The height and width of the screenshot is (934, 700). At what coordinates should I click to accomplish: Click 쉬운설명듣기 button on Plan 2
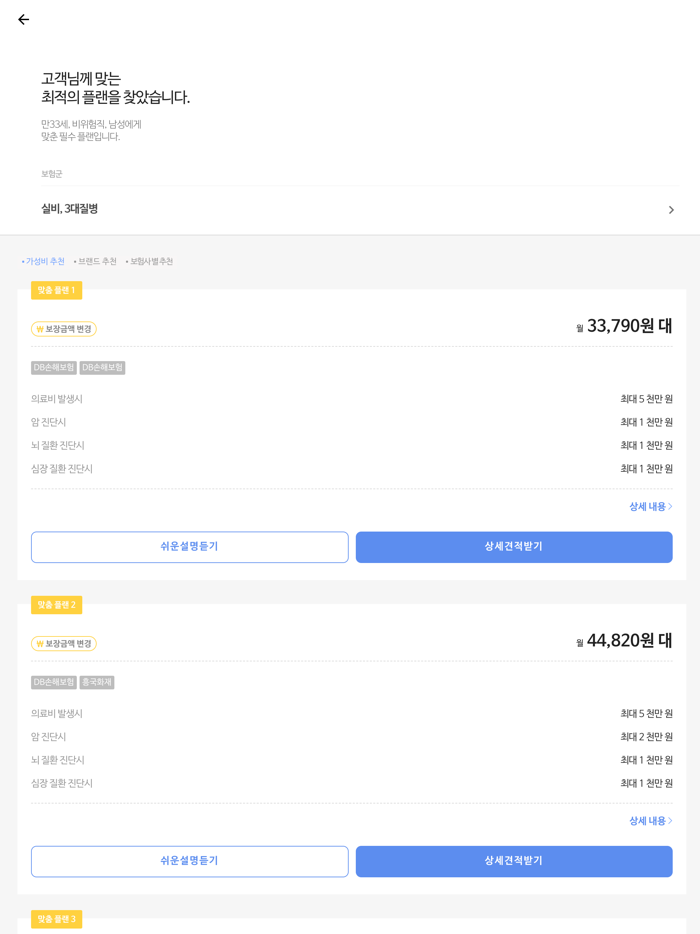coord(189,861)
